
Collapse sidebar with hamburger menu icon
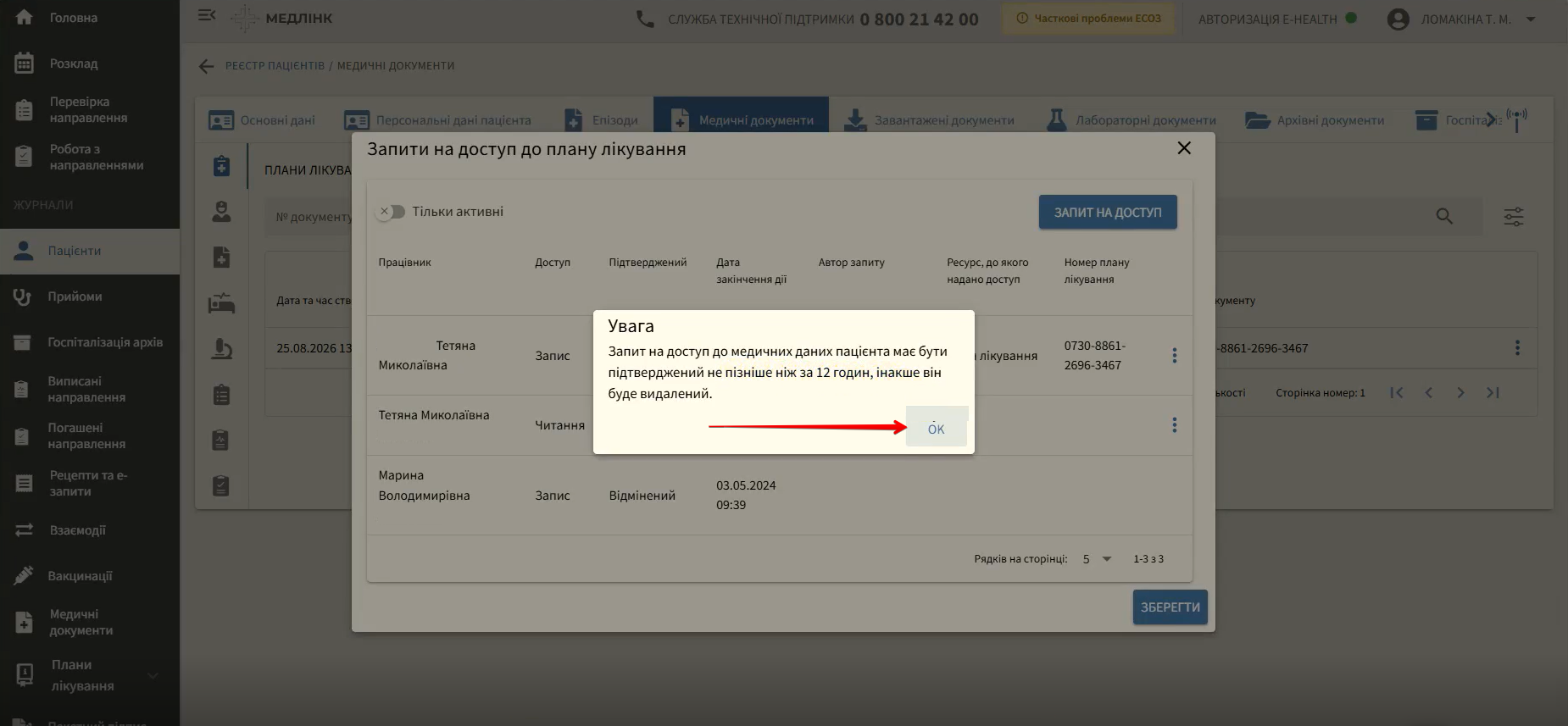pos(207,15)
